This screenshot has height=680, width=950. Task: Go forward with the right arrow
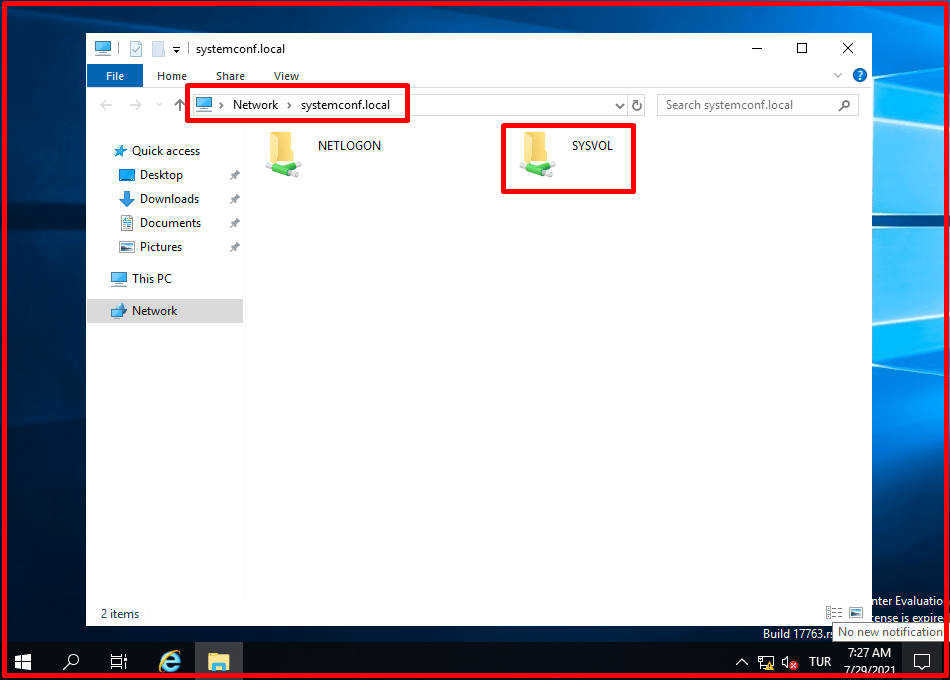(x=136, y=105)
